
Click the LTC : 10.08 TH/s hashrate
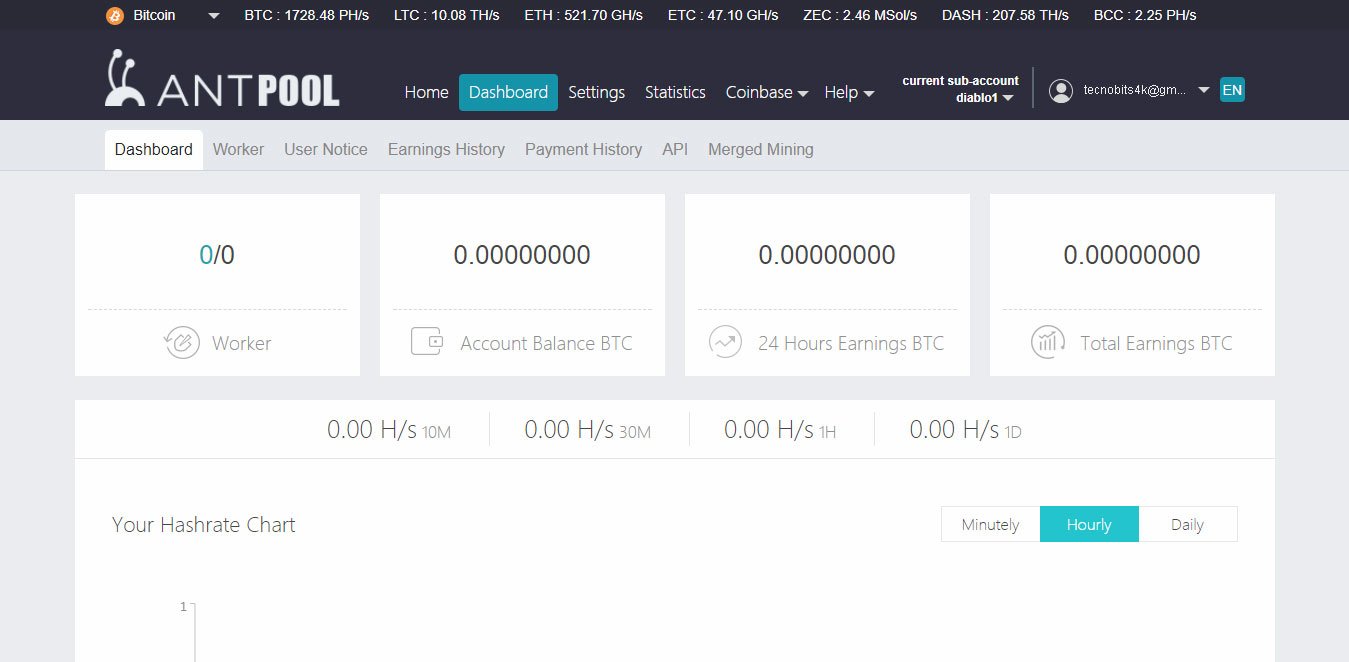point(446,15)
